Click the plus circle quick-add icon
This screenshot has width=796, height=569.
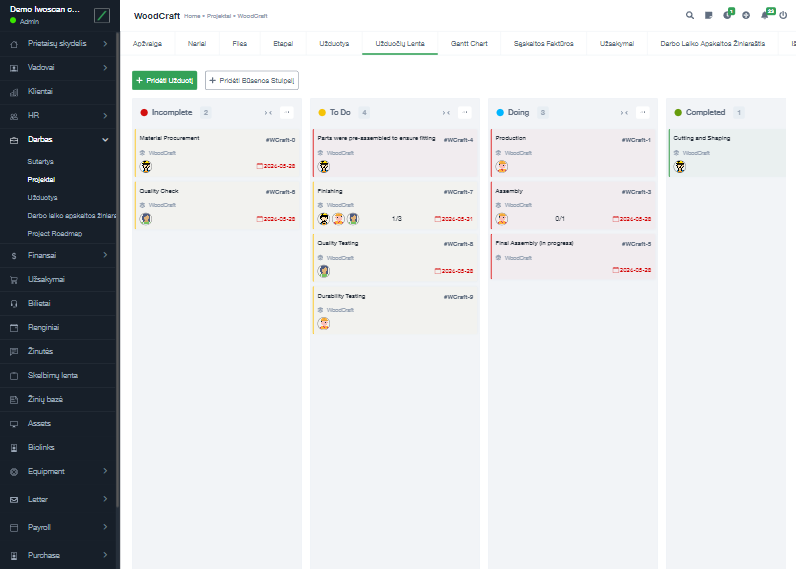click(x=746, y=16)
